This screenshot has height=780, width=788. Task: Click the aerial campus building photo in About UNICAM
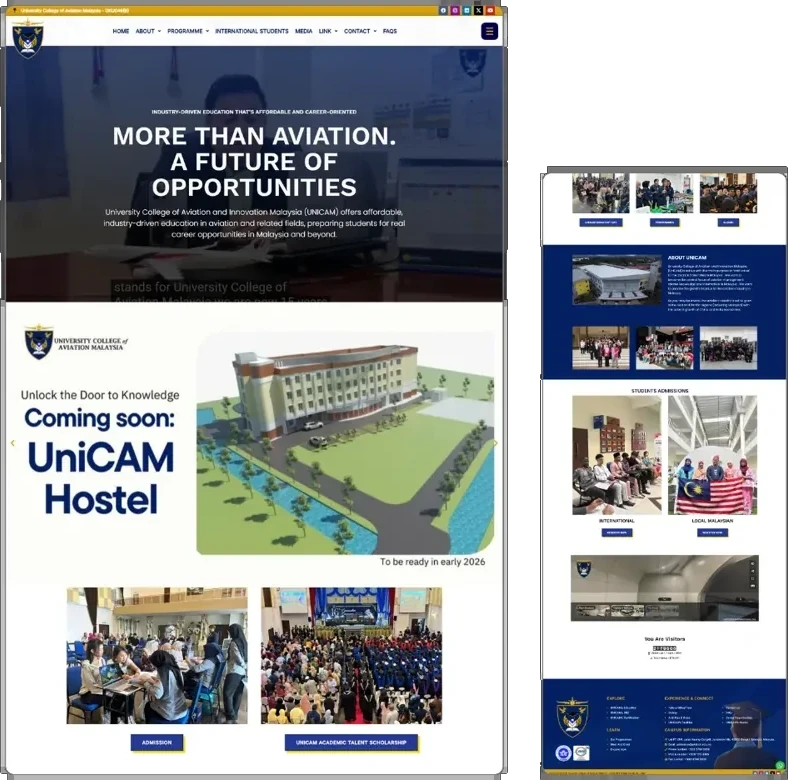click(617, 279)
